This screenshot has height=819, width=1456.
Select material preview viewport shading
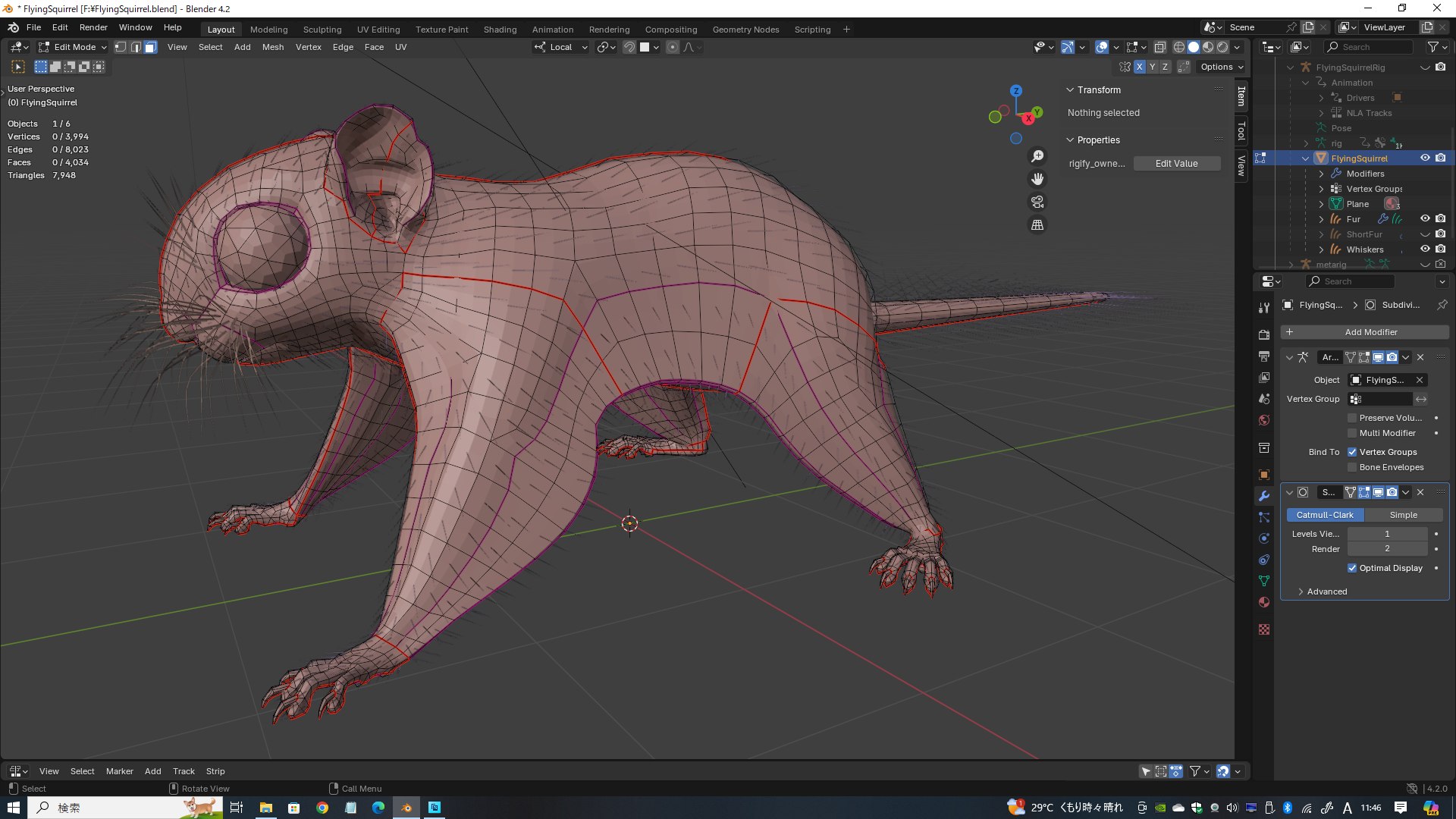[1208, 47]
